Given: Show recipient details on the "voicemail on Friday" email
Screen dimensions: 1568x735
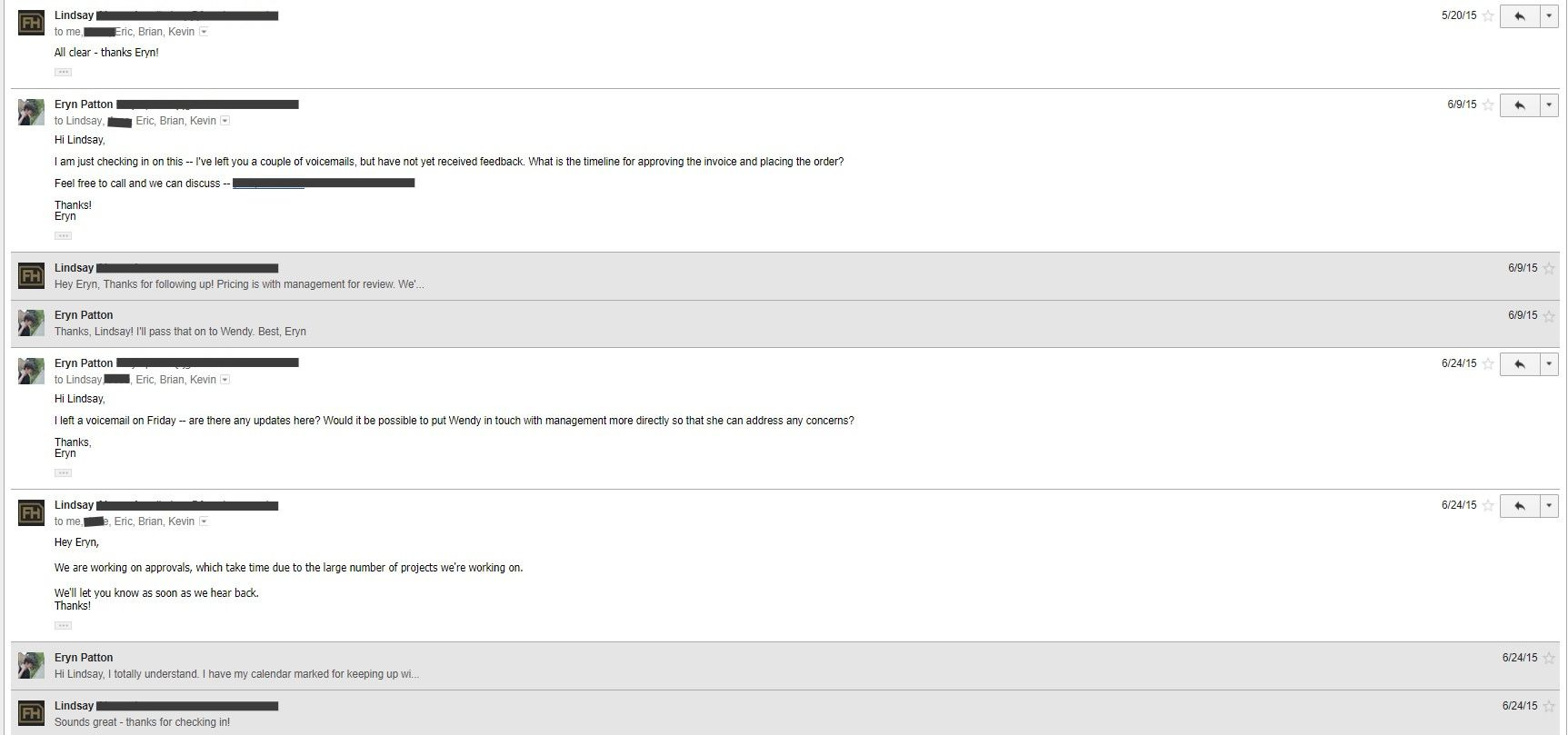Looking at the screenshot, I should point(225,380).
